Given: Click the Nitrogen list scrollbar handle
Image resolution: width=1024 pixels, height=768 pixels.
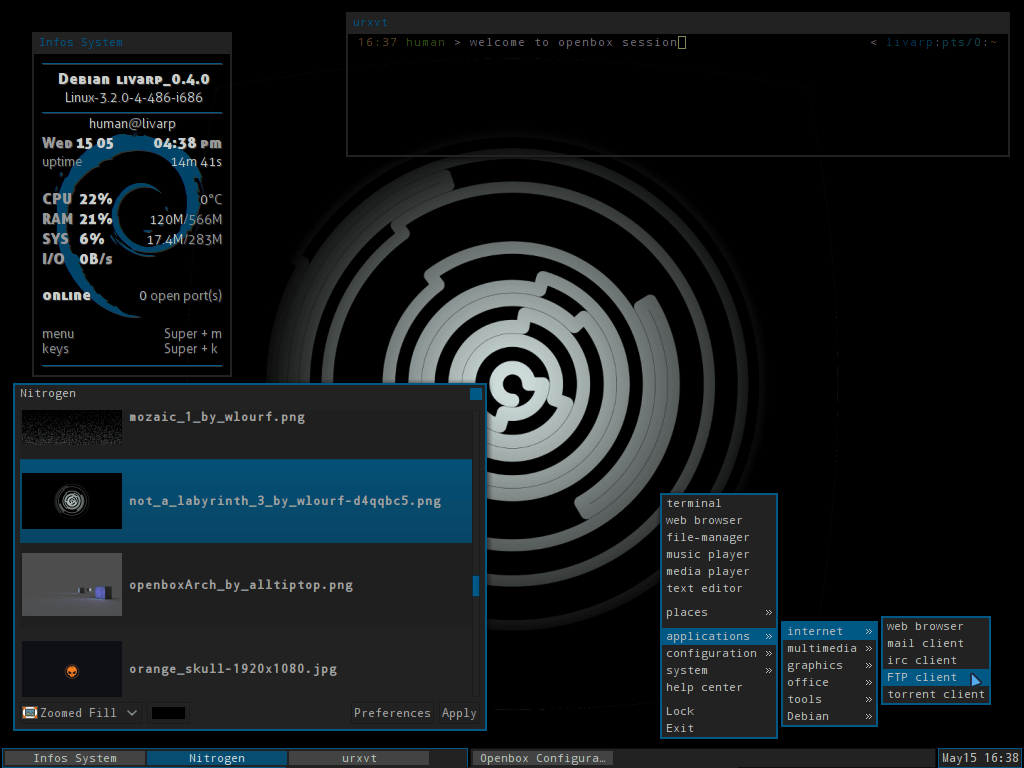Looking at the screenshot, I should tap(475, 586).
